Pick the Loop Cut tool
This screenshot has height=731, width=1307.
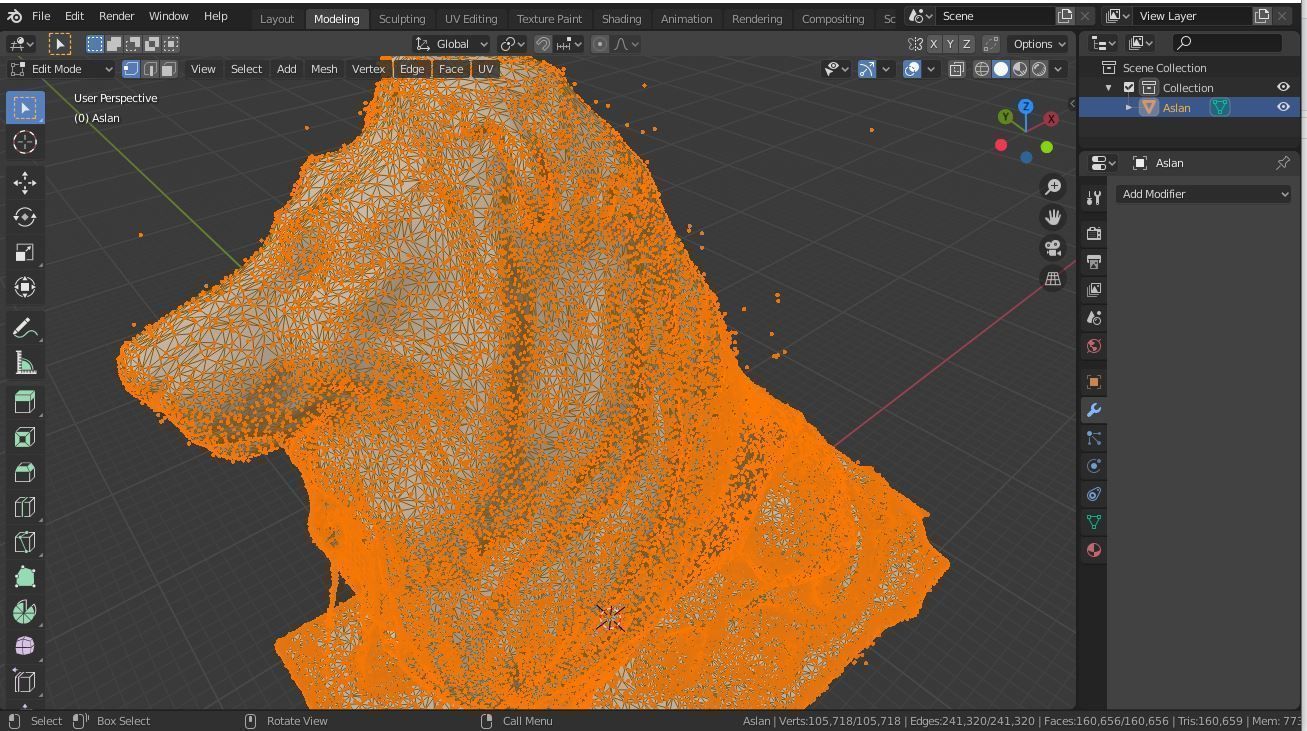pyautogui.click(x=25, y=507)
